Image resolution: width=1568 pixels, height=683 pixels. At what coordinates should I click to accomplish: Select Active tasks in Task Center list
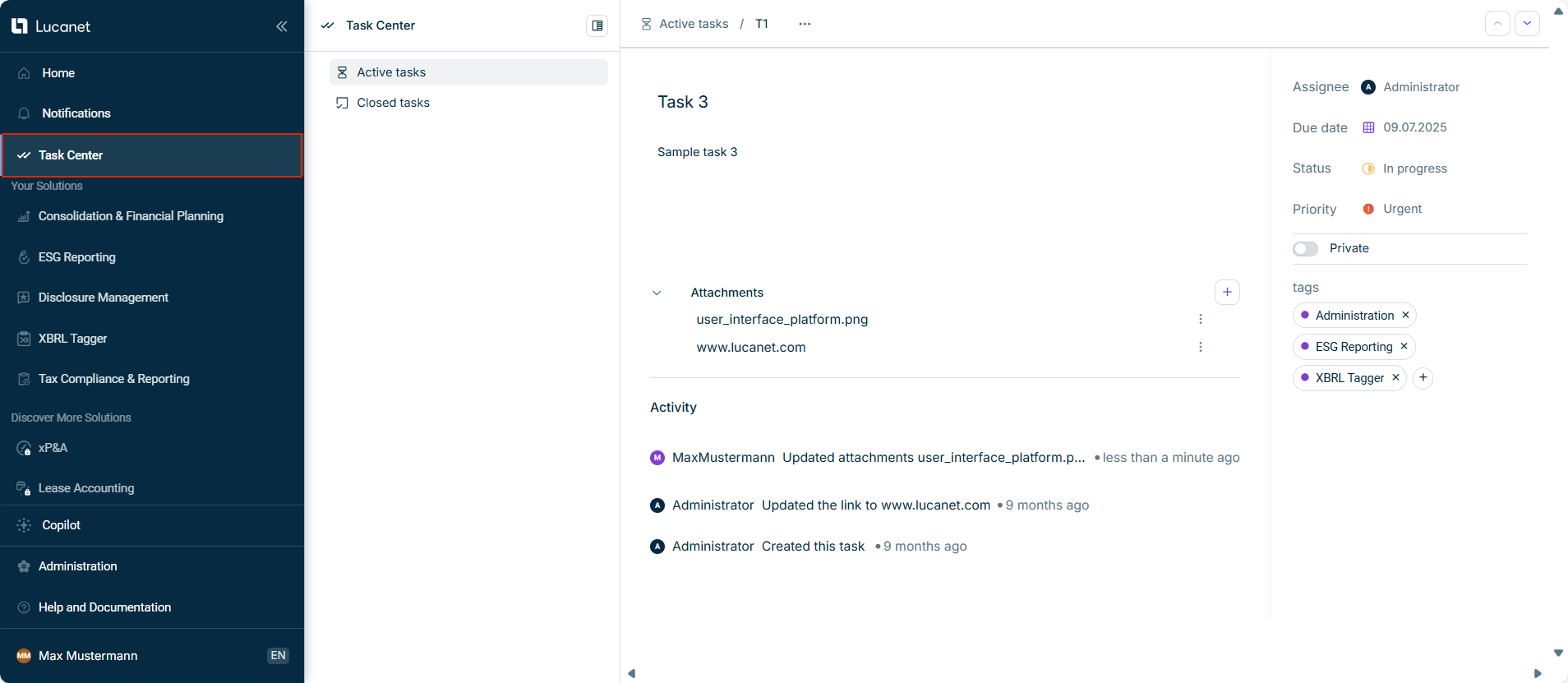point(468,72)
